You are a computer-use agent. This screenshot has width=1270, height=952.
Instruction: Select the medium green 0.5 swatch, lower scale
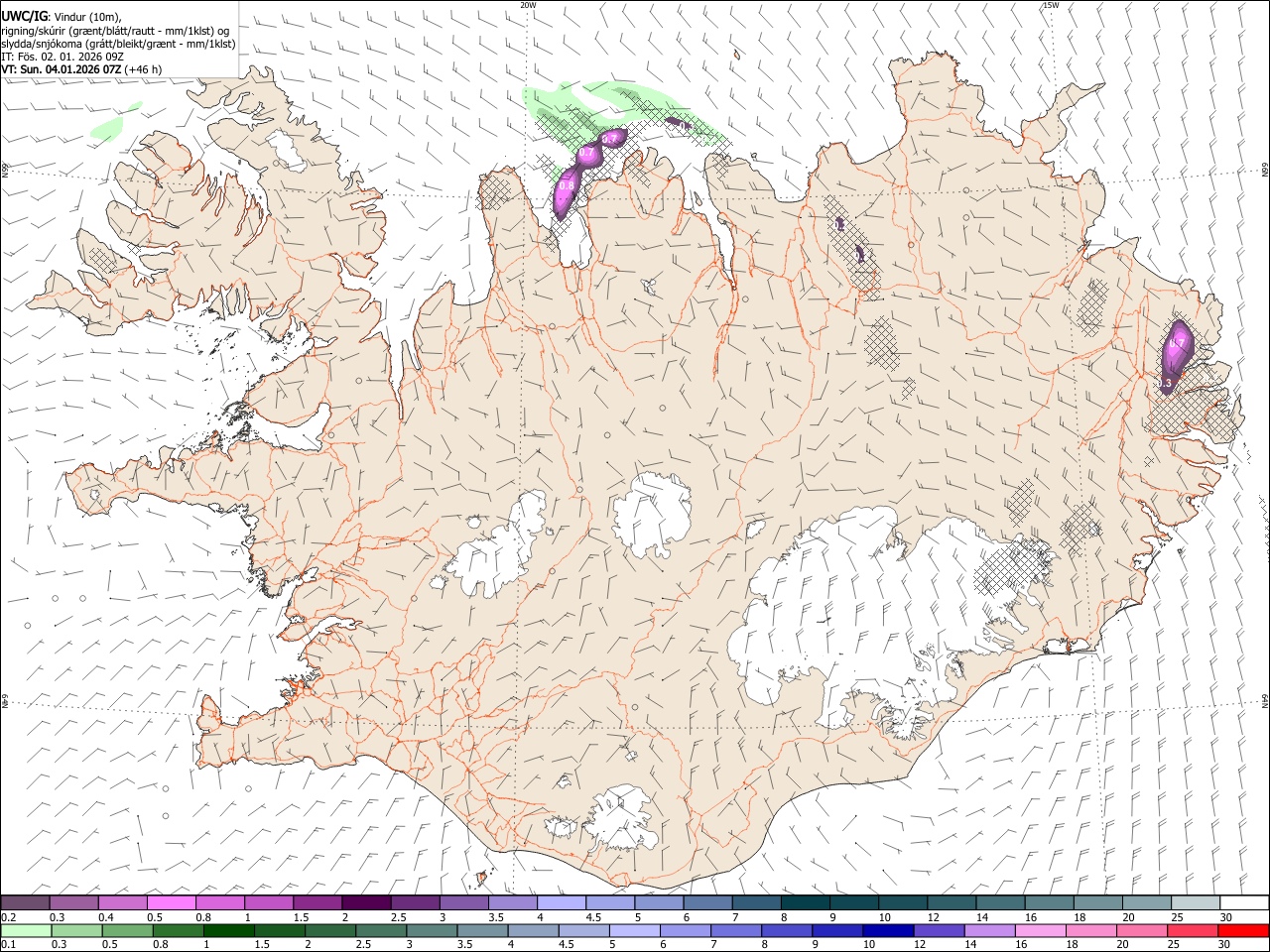click(128, 930)
